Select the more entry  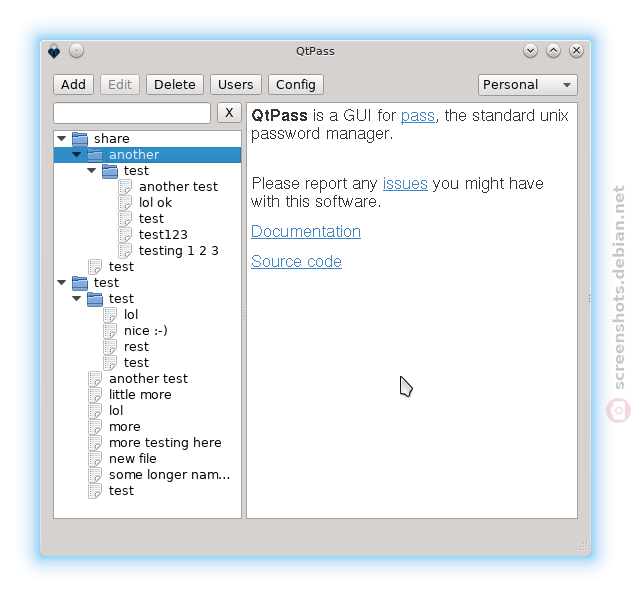125,427
